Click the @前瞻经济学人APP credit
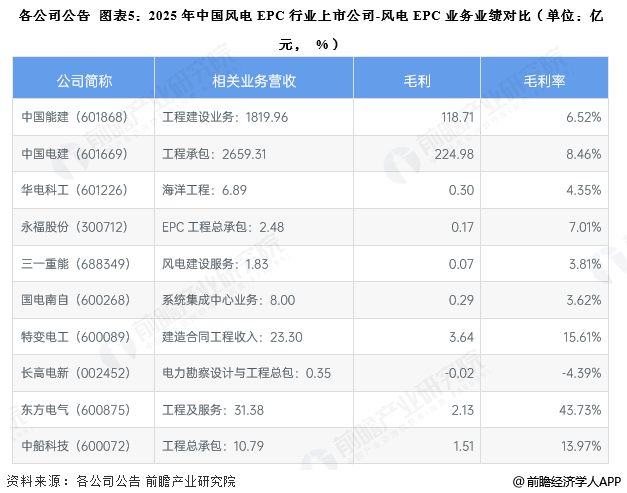This screenshot has height=493, width=627. (567, 481)
